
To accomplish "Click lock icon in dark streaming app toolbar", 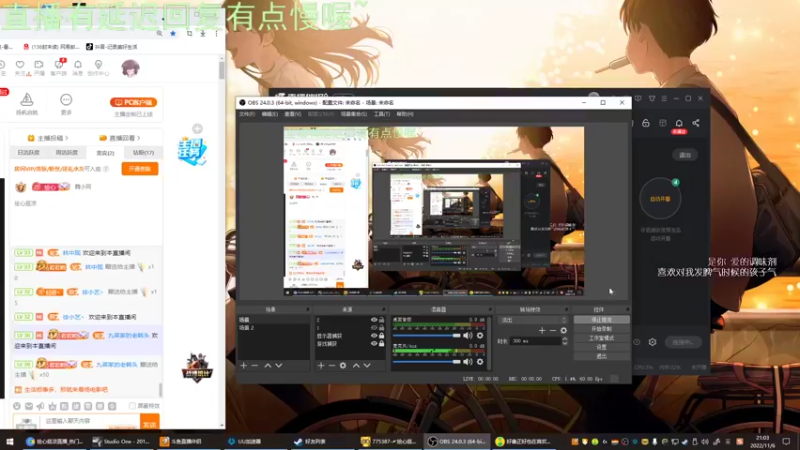I will (645, 123).
